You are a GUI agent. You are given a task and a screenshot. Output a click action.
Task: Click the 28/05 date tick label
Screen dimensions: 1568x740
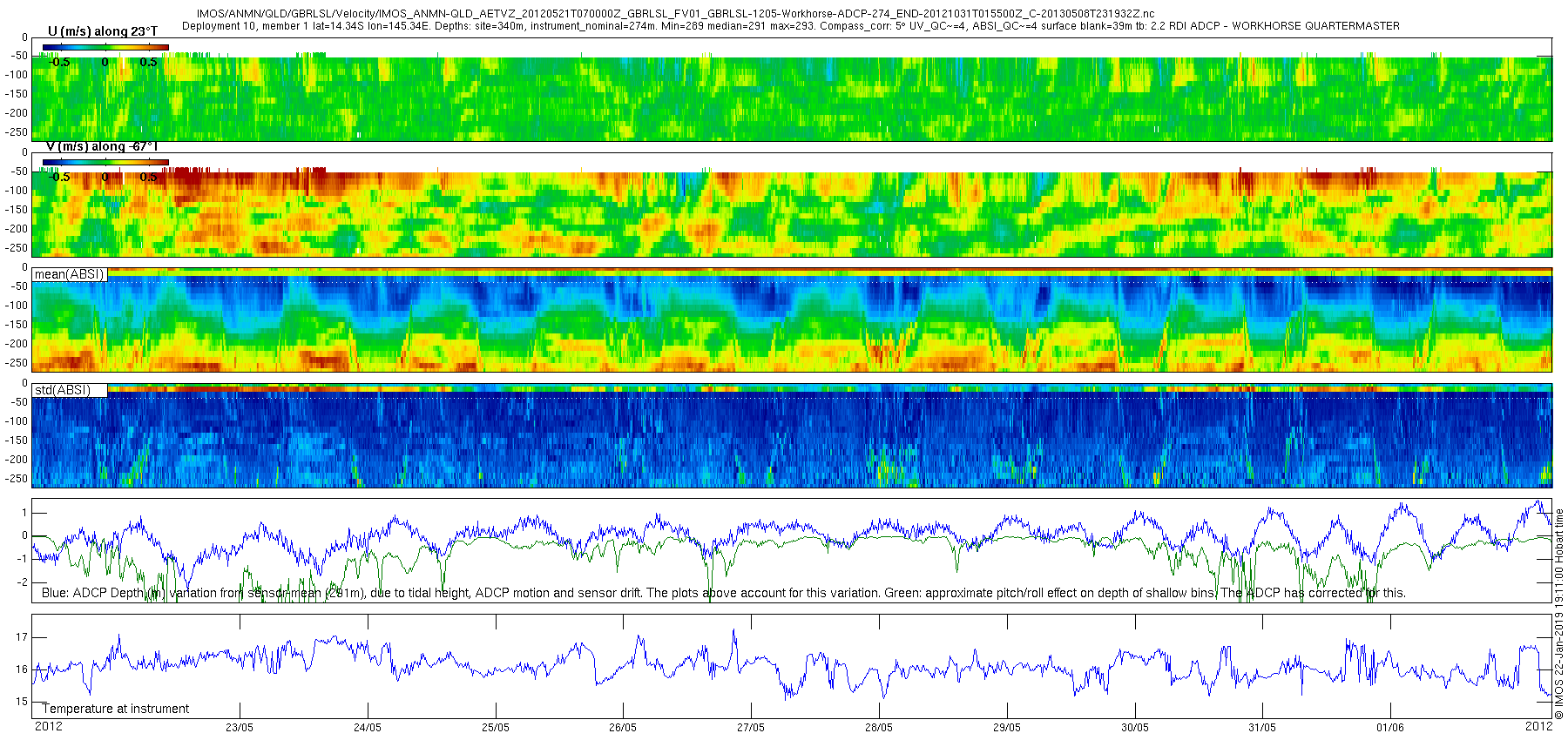(x=879, y=728)
